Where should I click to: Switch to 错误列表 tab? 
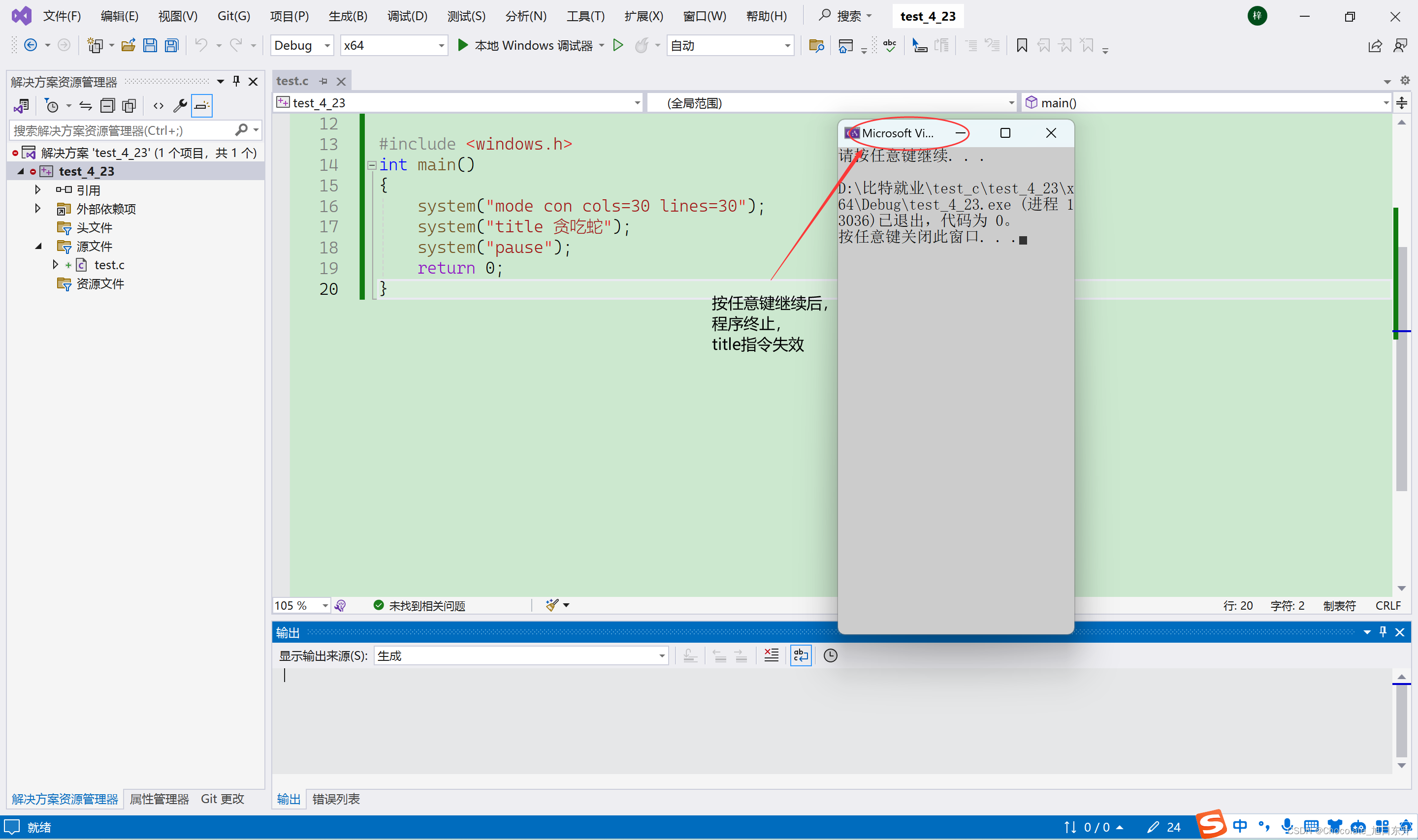[336, 799]
